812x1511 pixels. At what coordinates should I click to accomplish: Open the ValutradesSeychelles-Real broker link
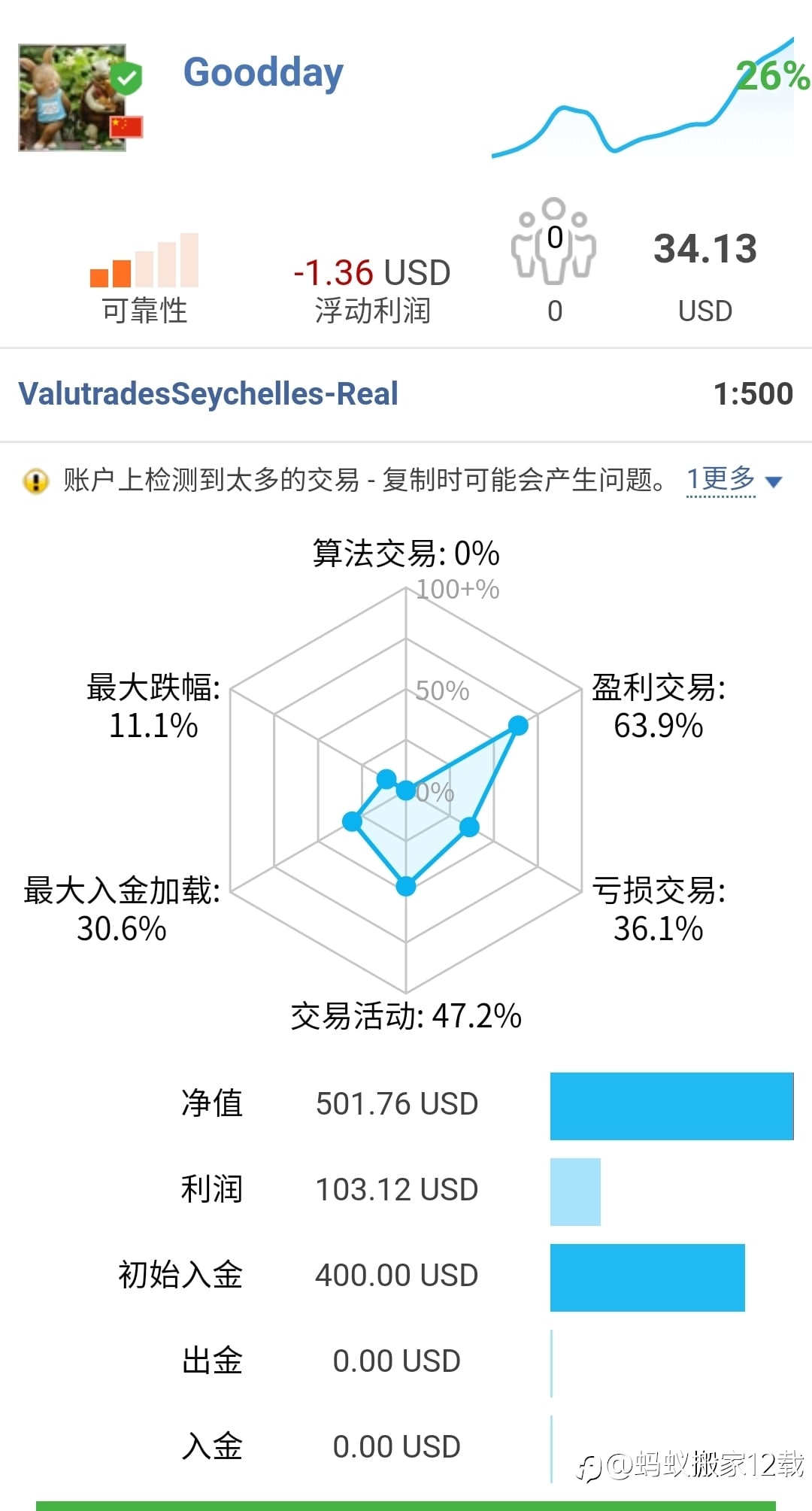click(208, 393)
